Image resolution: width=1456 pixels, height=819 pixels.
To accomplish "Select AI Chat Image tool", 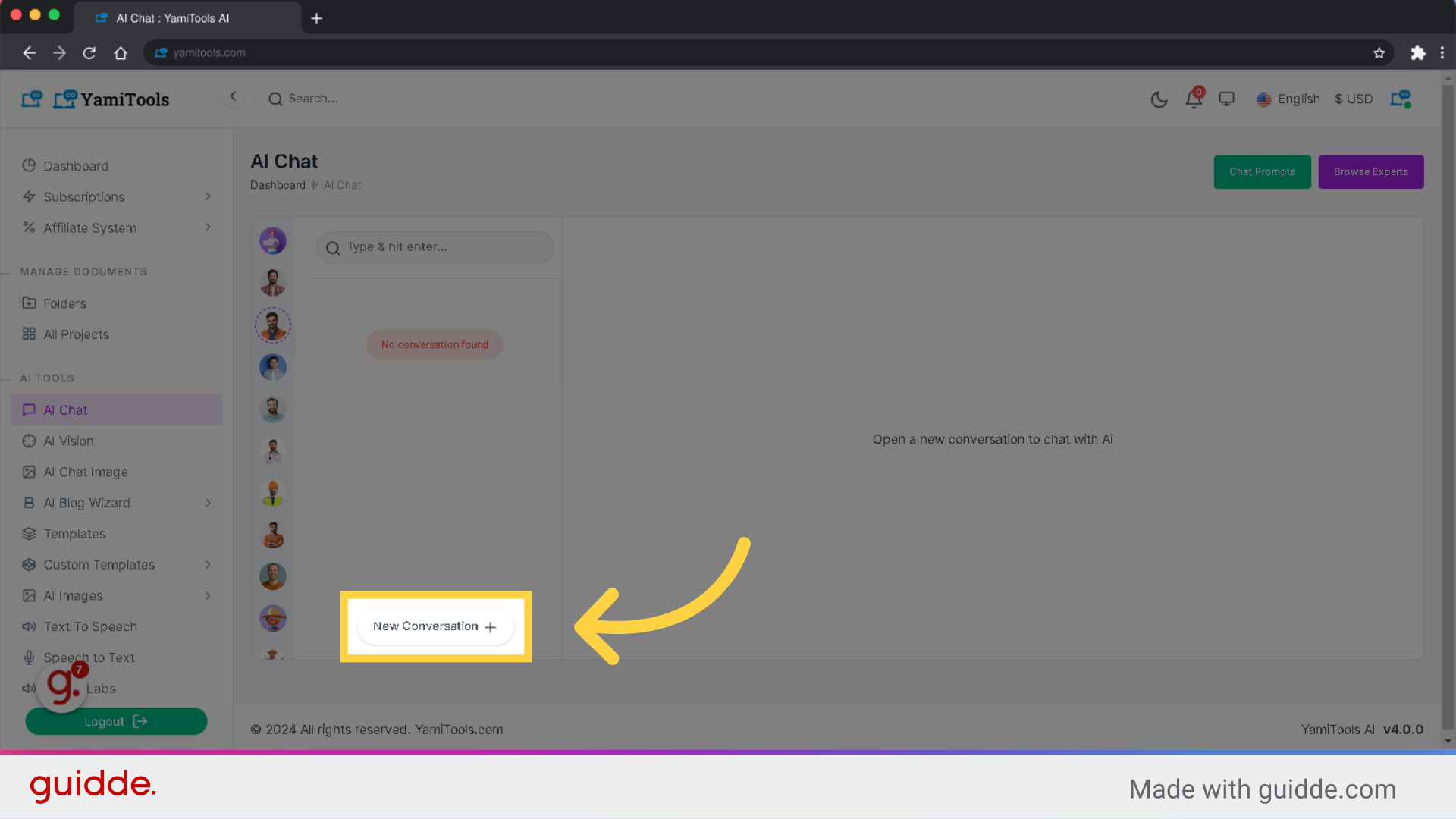I will point(85,471).
